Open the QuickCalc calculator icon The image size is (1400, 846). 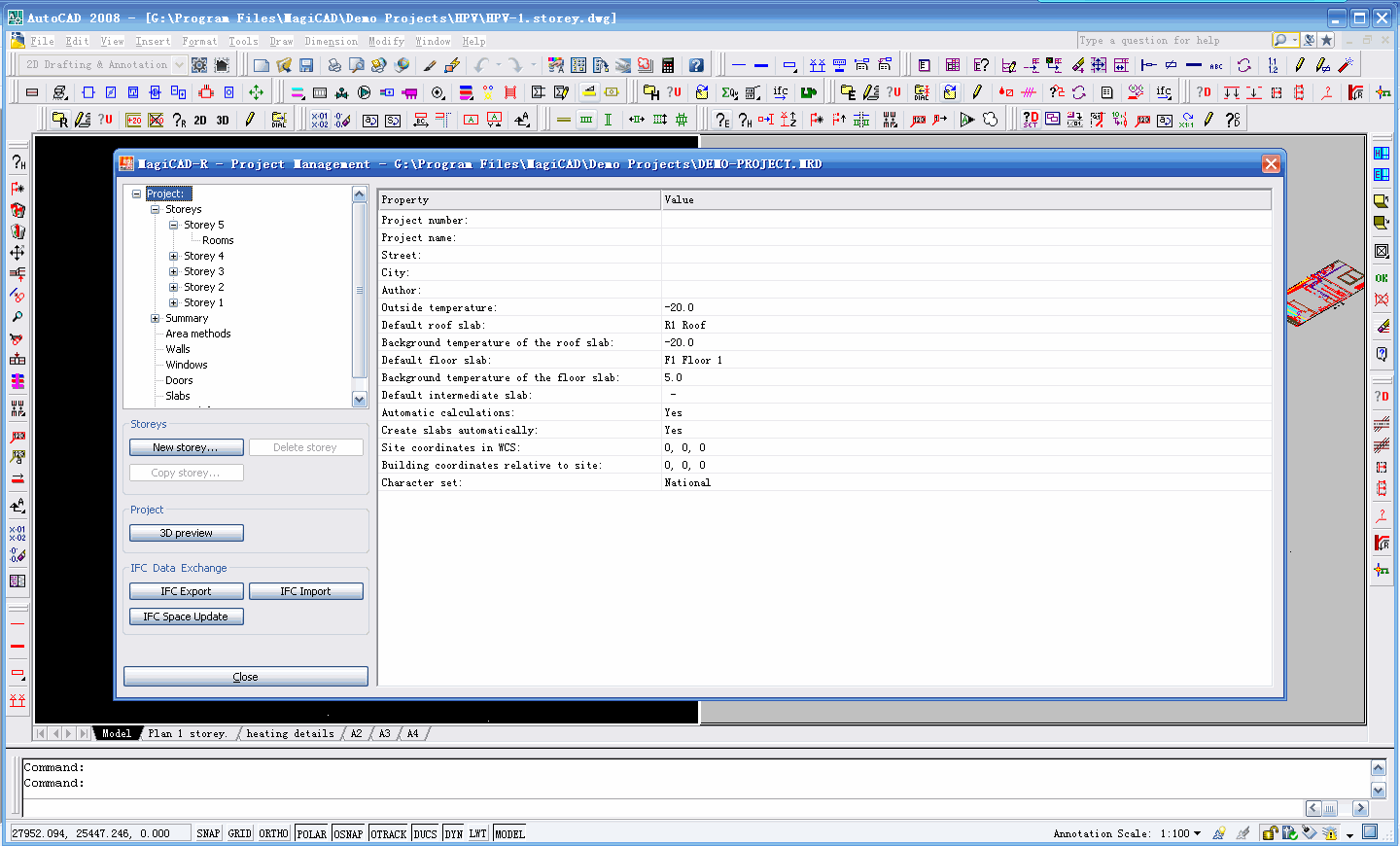[668, 65]
